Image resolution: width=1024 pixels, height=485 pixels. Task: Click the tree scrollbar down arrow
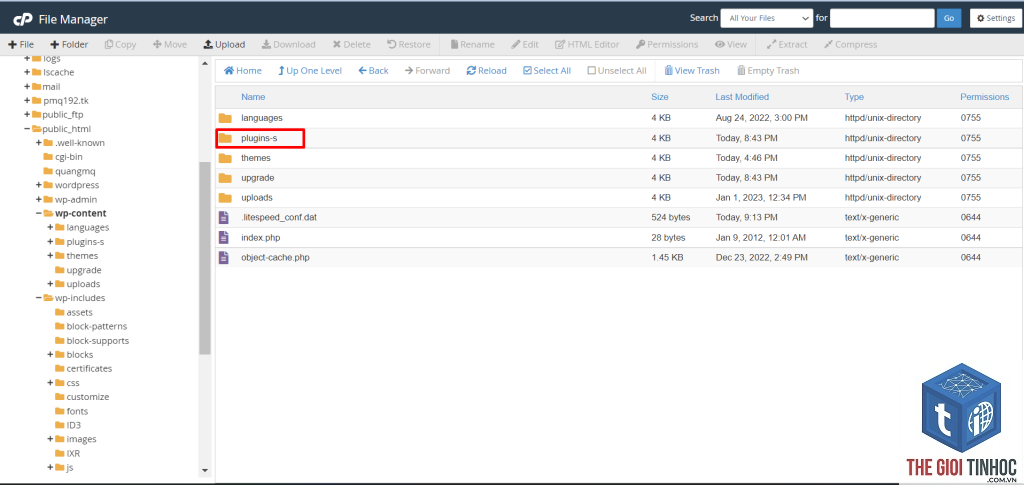205,470
